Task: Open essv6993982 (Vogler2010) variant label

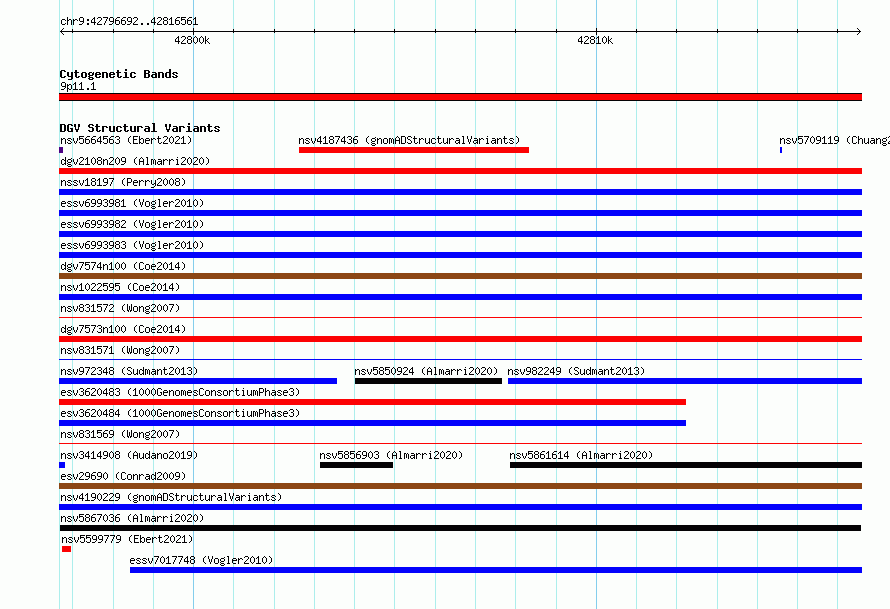Action: (x=132, y=224)
